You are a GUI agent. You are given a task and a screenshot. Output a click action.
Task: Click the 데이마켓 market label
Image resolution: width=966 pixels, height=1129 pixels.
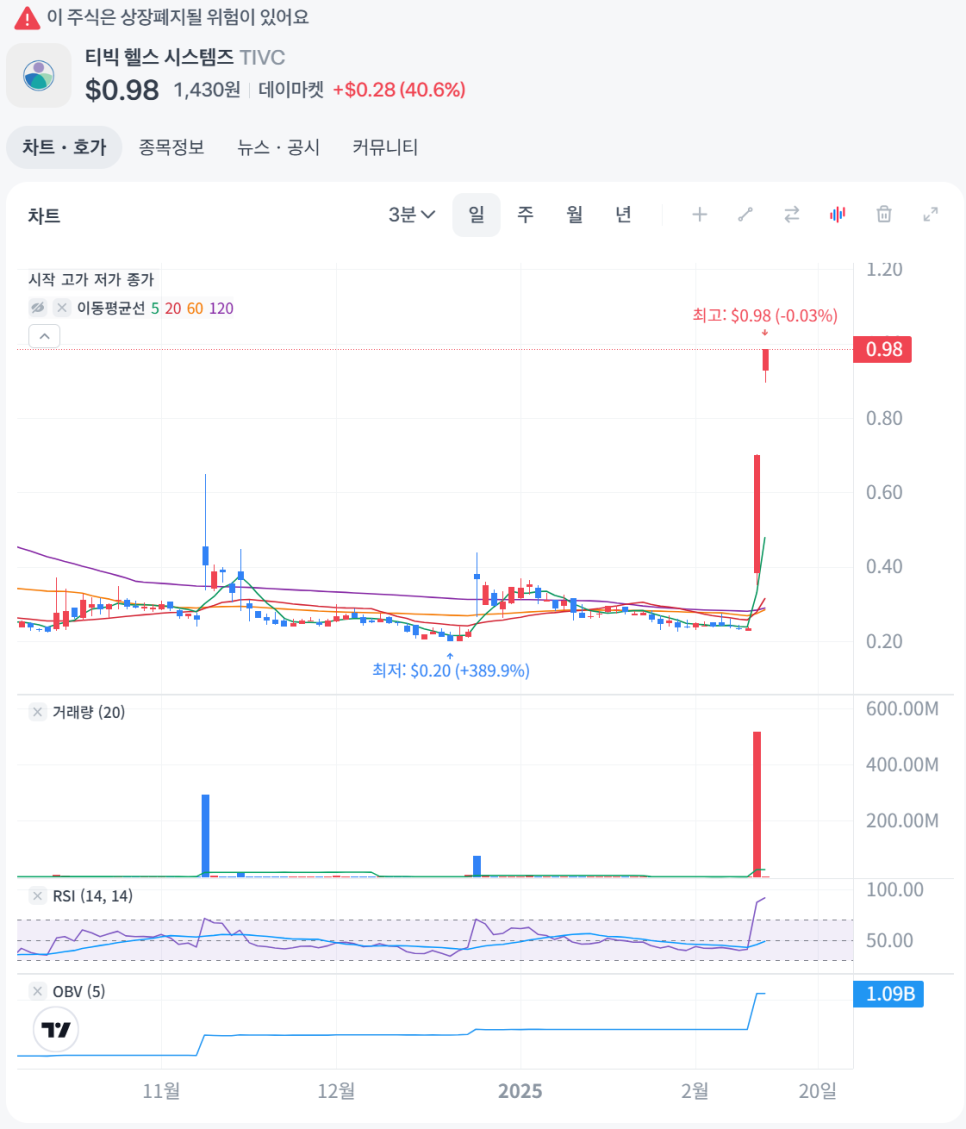tap(291, 90)
